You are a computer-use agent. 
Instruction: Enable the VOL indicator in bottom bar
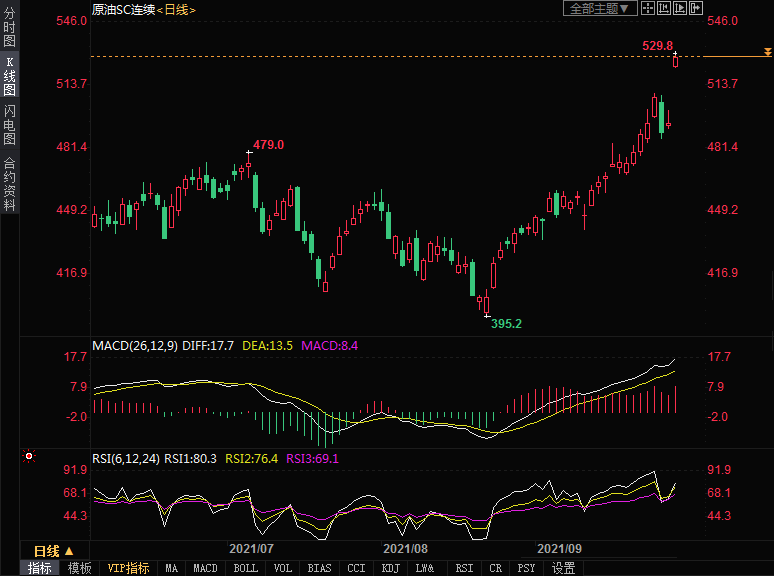click(283, 568)
